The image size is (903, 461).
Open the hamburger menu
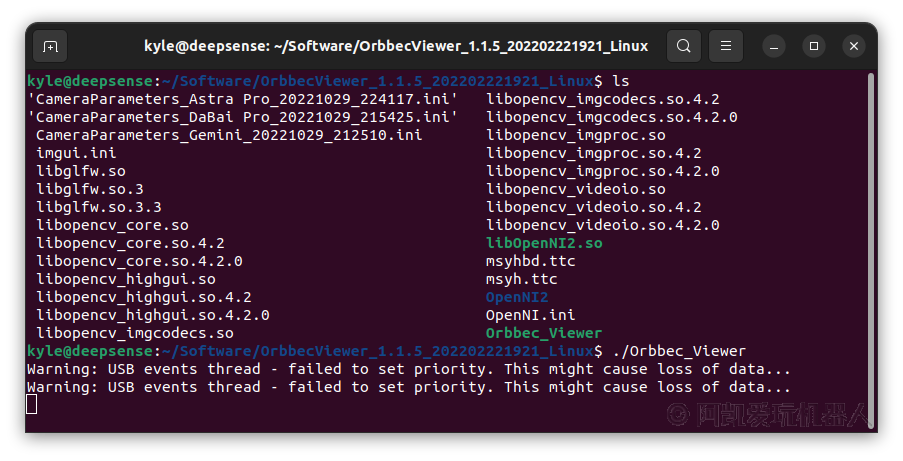tap(726, 46)
